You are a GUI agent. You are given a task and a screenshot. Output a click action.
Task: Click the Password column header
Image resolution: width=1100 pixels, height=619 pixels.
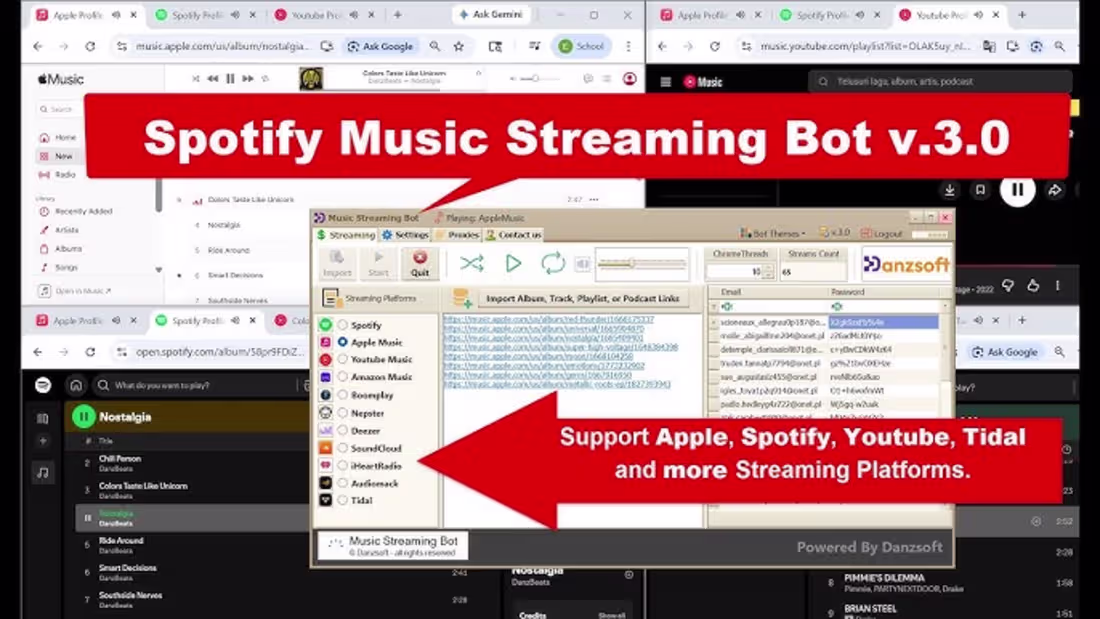[886, 292]
